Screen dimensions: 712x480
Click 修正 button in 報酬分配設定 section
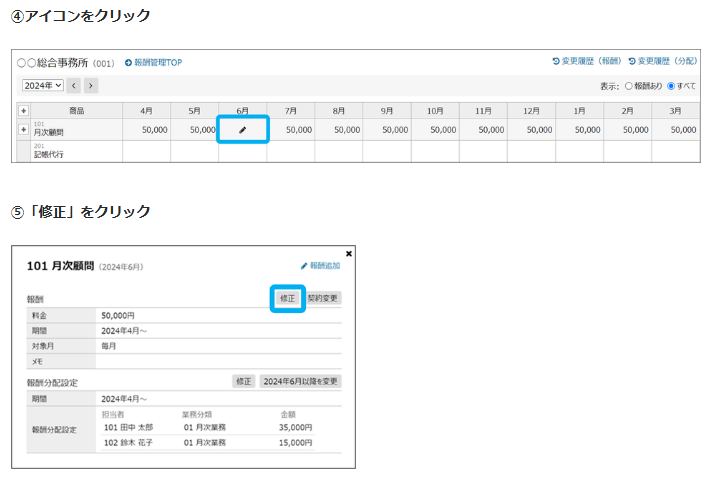pos(244,381)
